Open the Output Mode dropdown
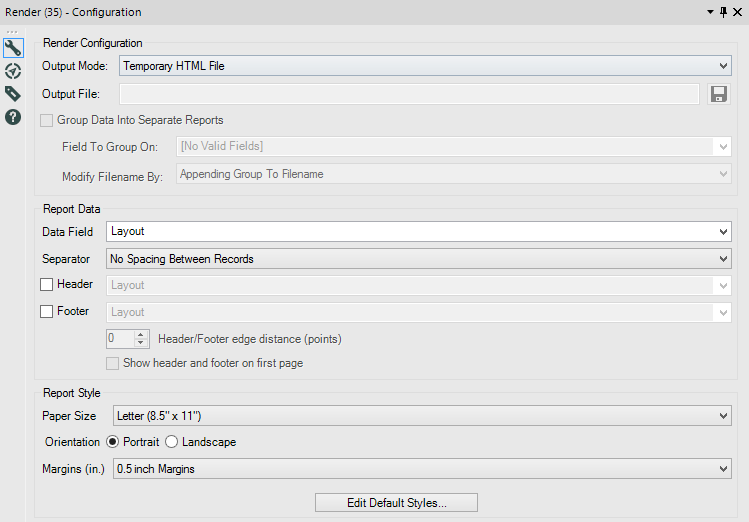This screenshot has width=749, height=522. 425,66
